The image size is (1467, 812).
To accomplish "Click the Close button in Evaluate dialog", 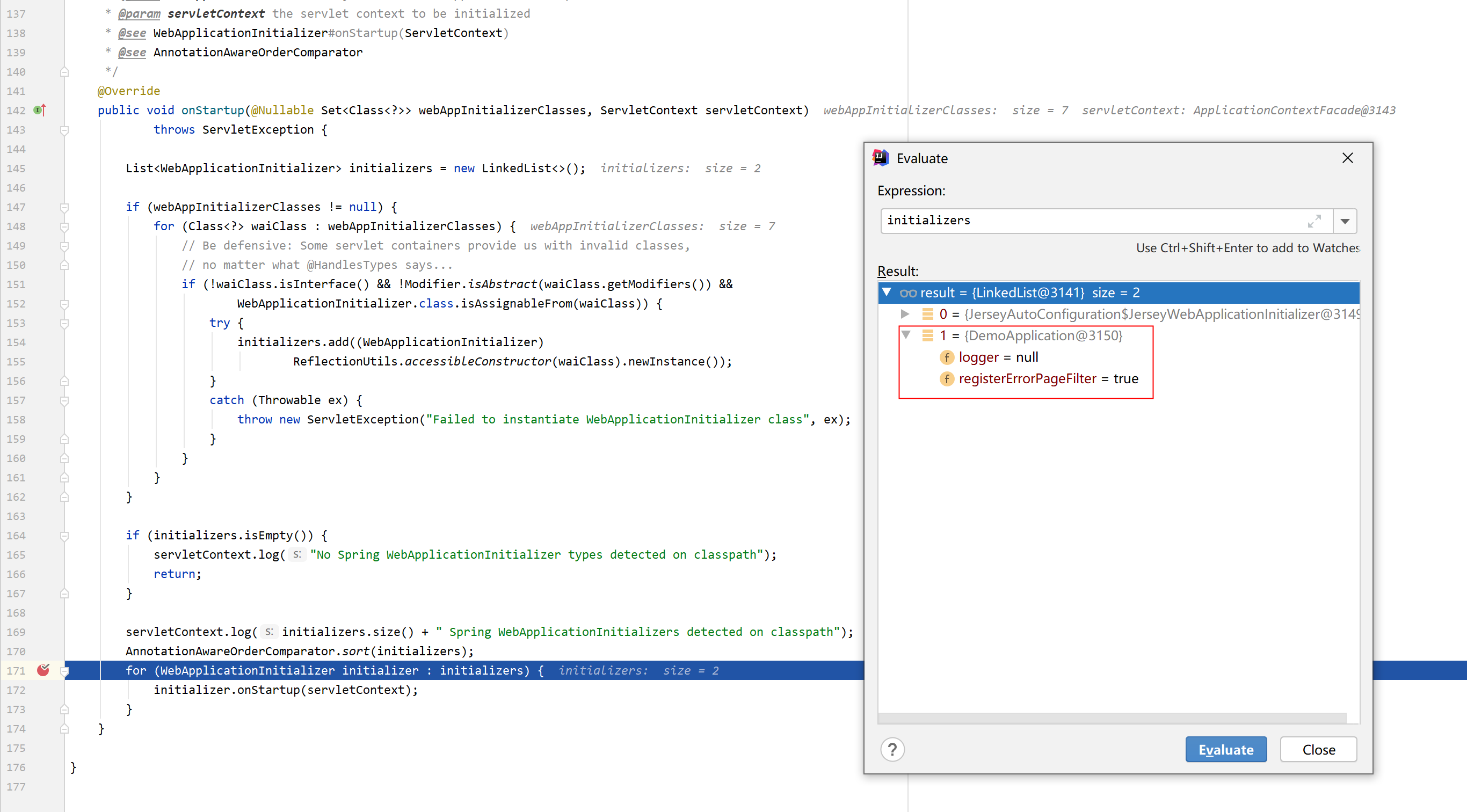I will click(1318, 749).
